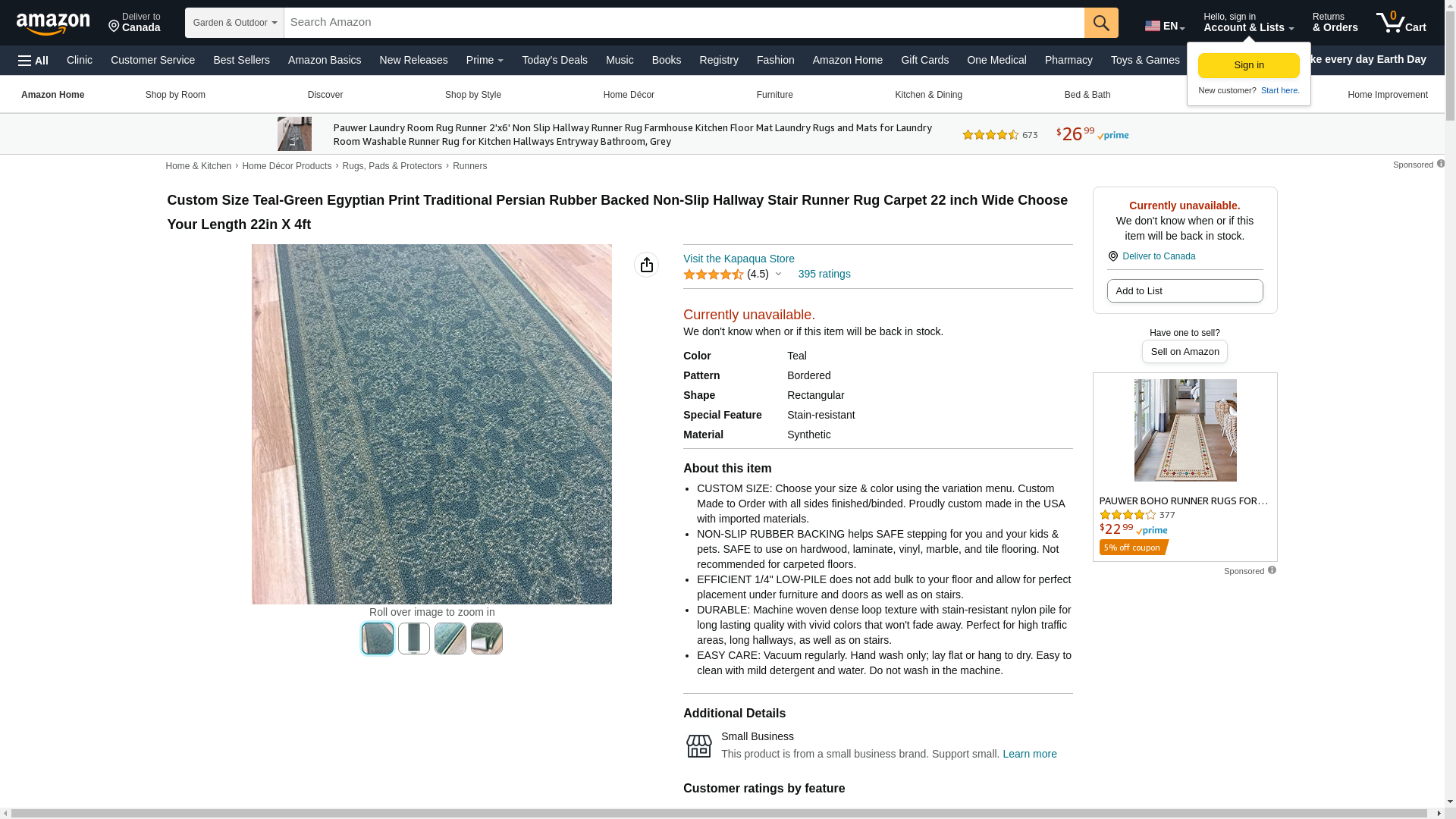Click the magnifying glass search button
The height and width of the screenshot is (819, 1456).
click(1101, 23)
